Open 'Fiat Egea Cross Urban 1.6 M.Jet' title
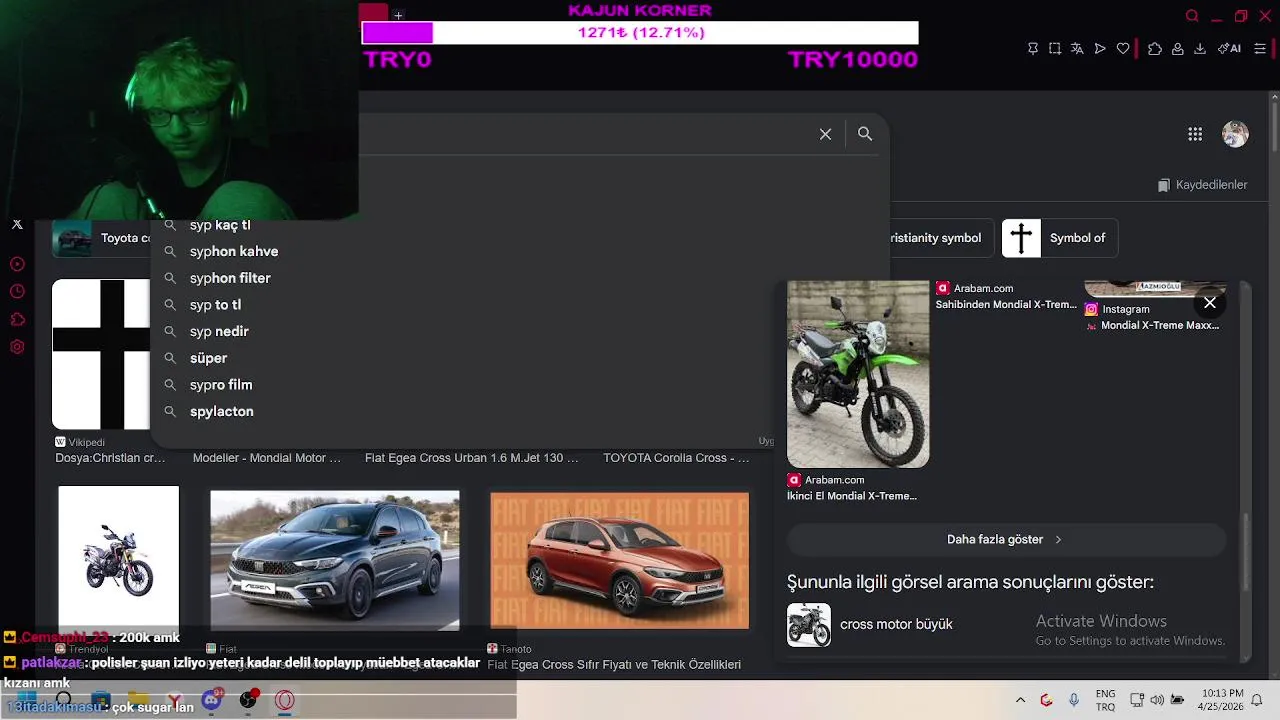This screenshot has width=1280, height=720. click(472, 458)
